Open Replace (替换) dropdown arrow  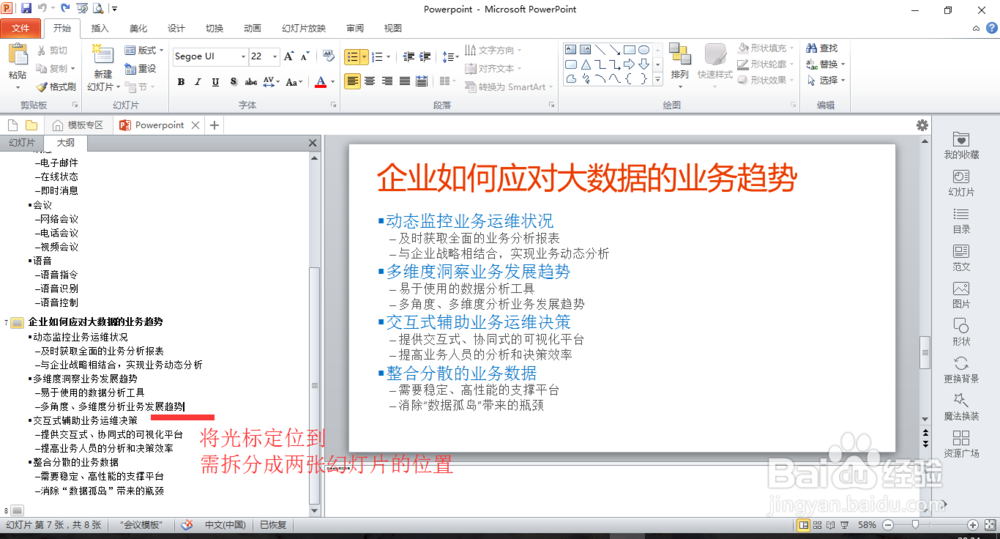pyautogui.click(x=843, y=64)
